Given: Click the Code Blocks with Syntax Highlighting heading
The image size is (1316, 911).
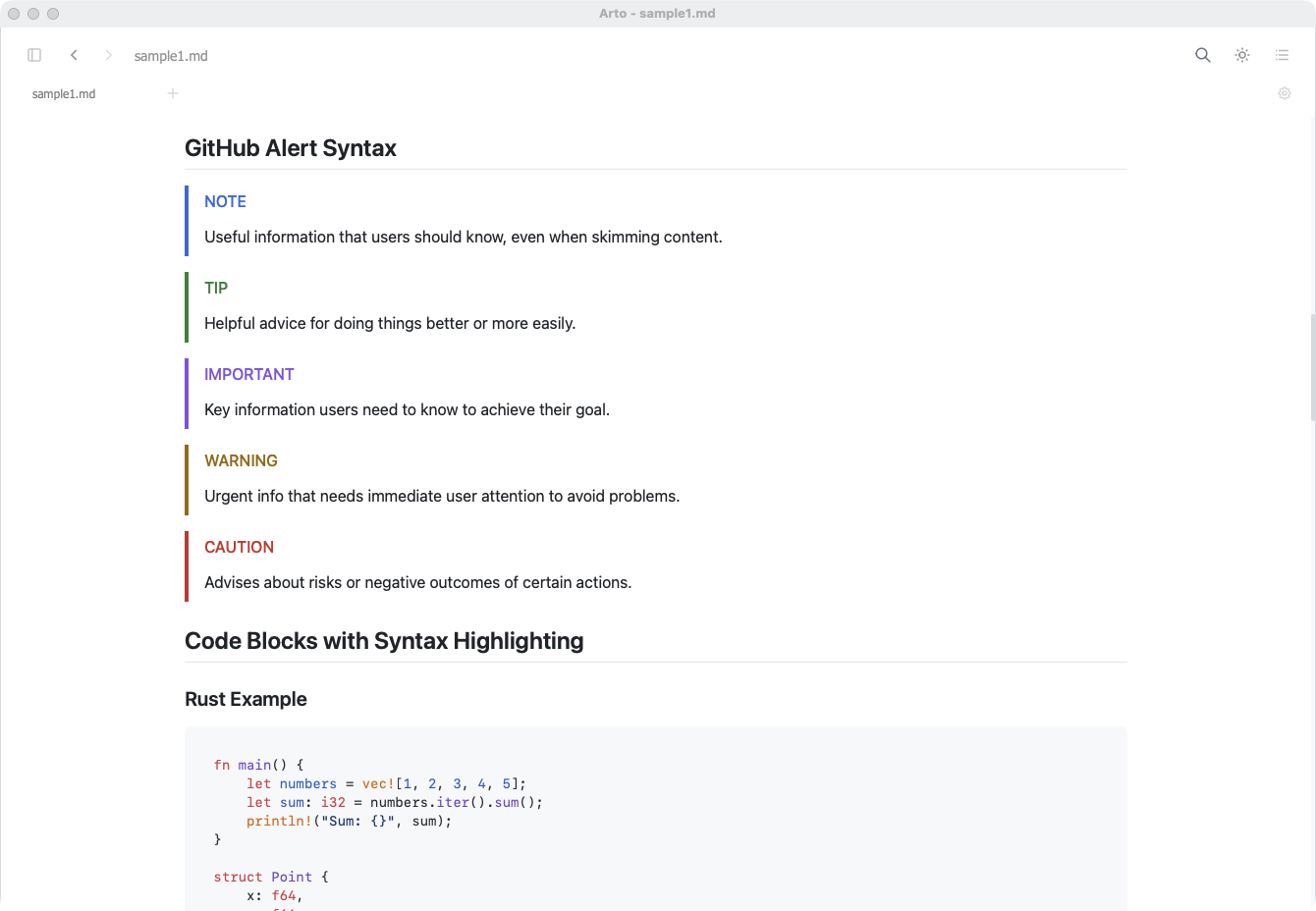Looking at the screenshot, I should [x=384, y=640].
